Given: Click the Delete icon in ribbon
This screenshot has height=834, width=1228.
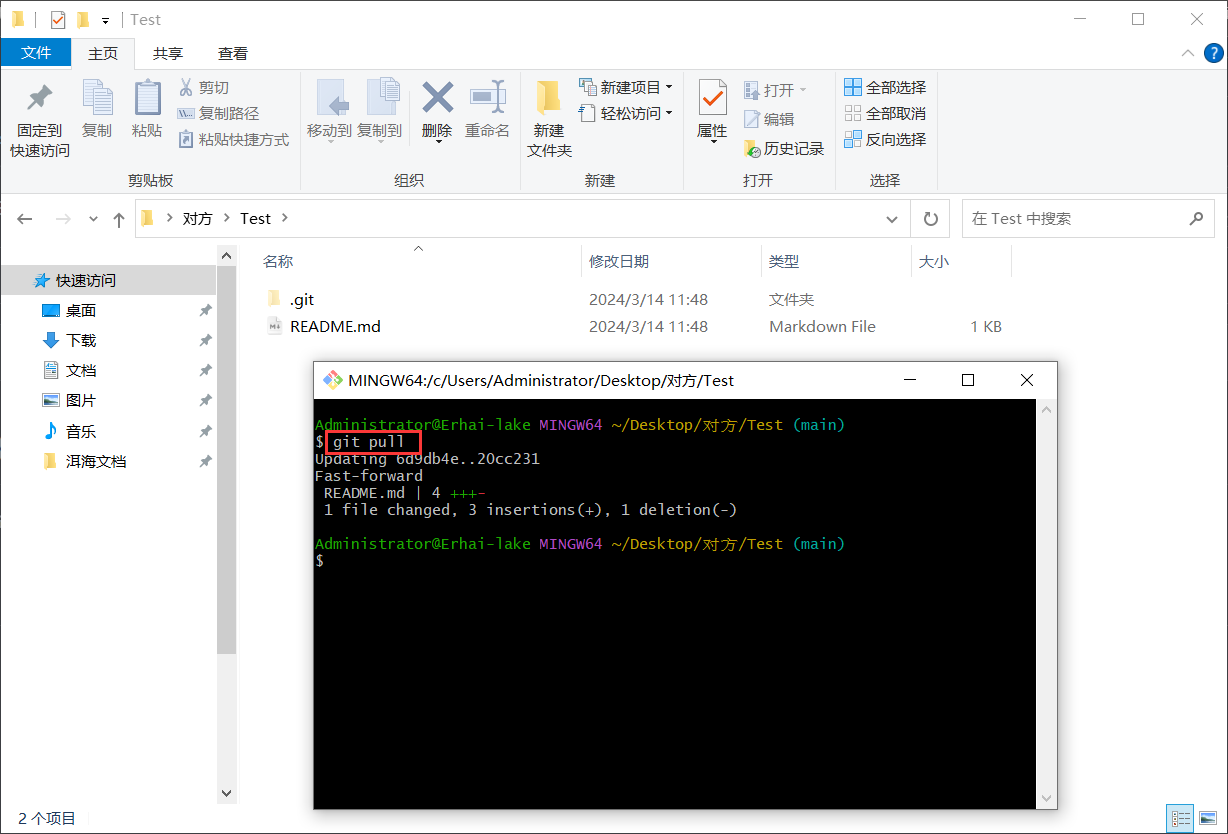Looking at the screenshot, I should pos(437,99).
